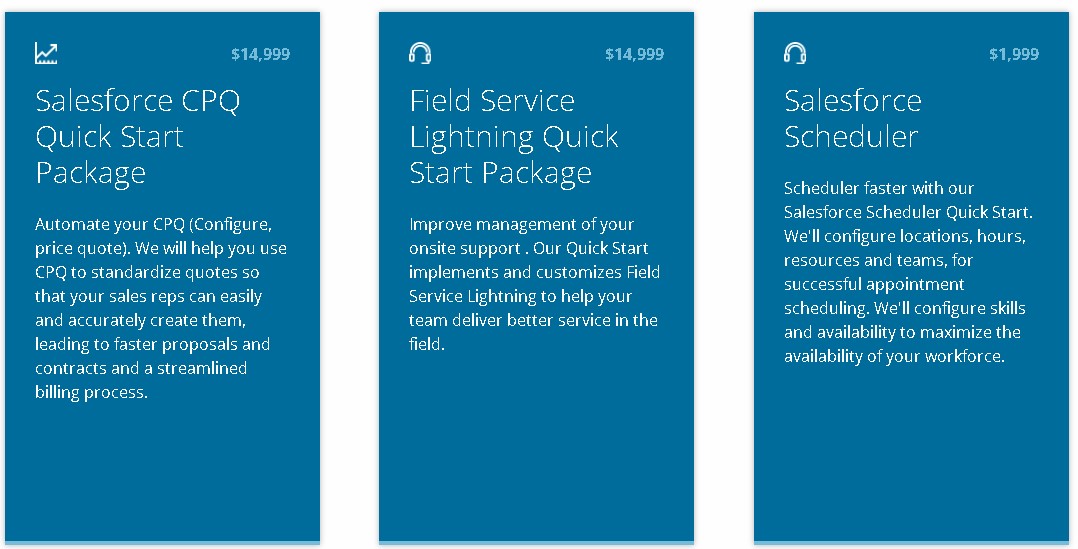
Task: Open Field Service Lightning Quick Start Package title
Action: (x=514, y=136)
